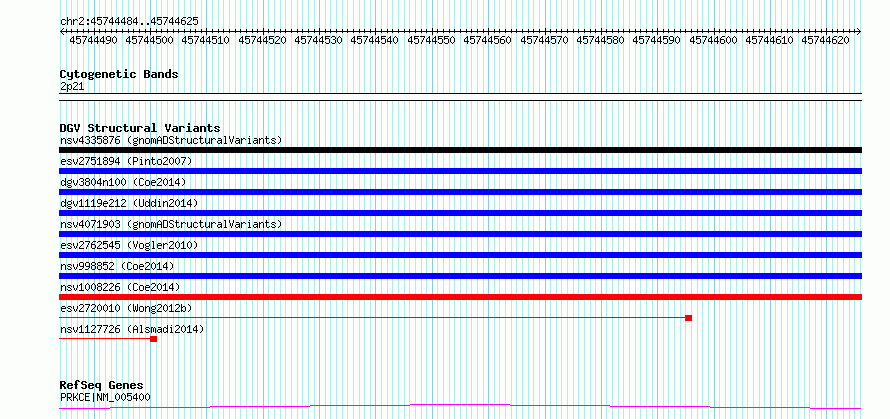Click ruler coordinate 45744540

click(375, 40)
